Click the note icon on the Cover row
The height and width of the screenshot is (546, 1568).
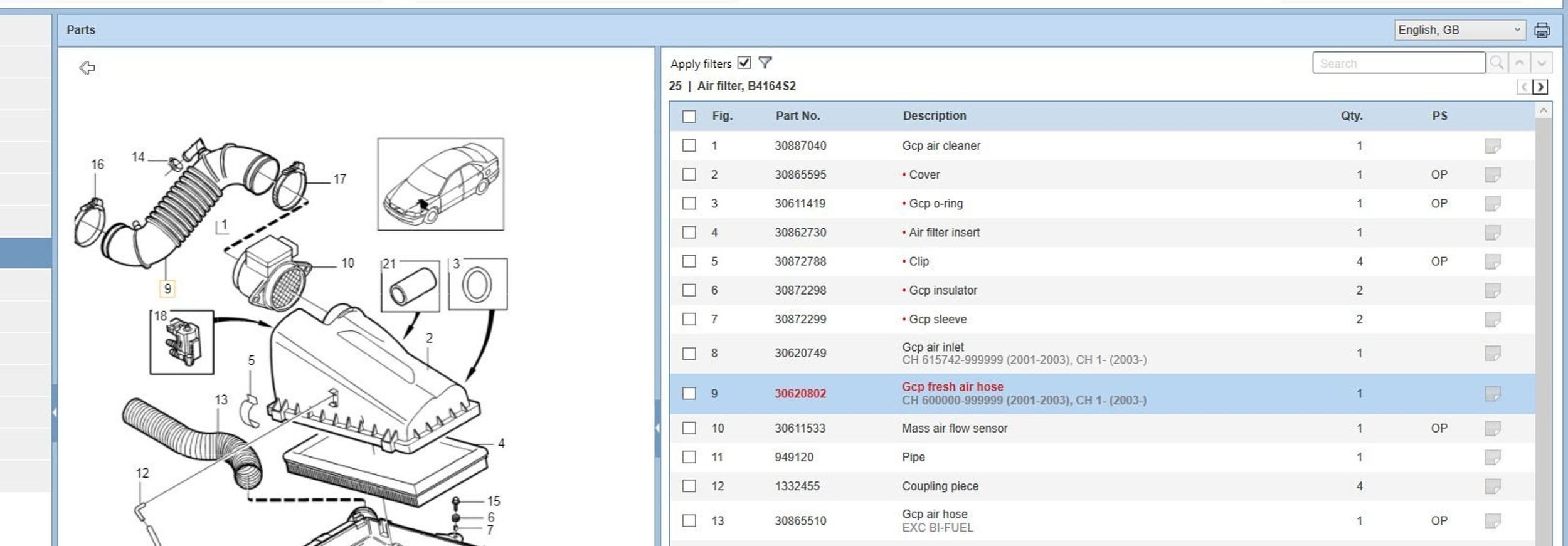(x=1492, y=174)
